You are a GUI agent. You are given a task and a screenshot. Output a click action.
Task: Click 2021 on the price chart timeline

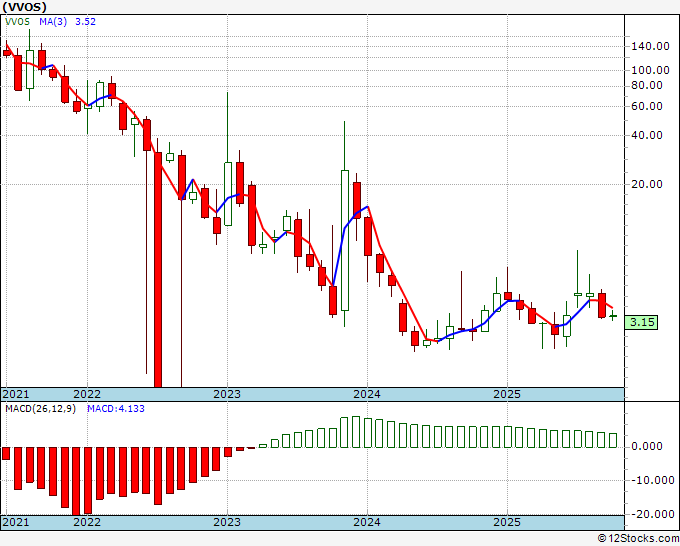click(x=16, y=394)
